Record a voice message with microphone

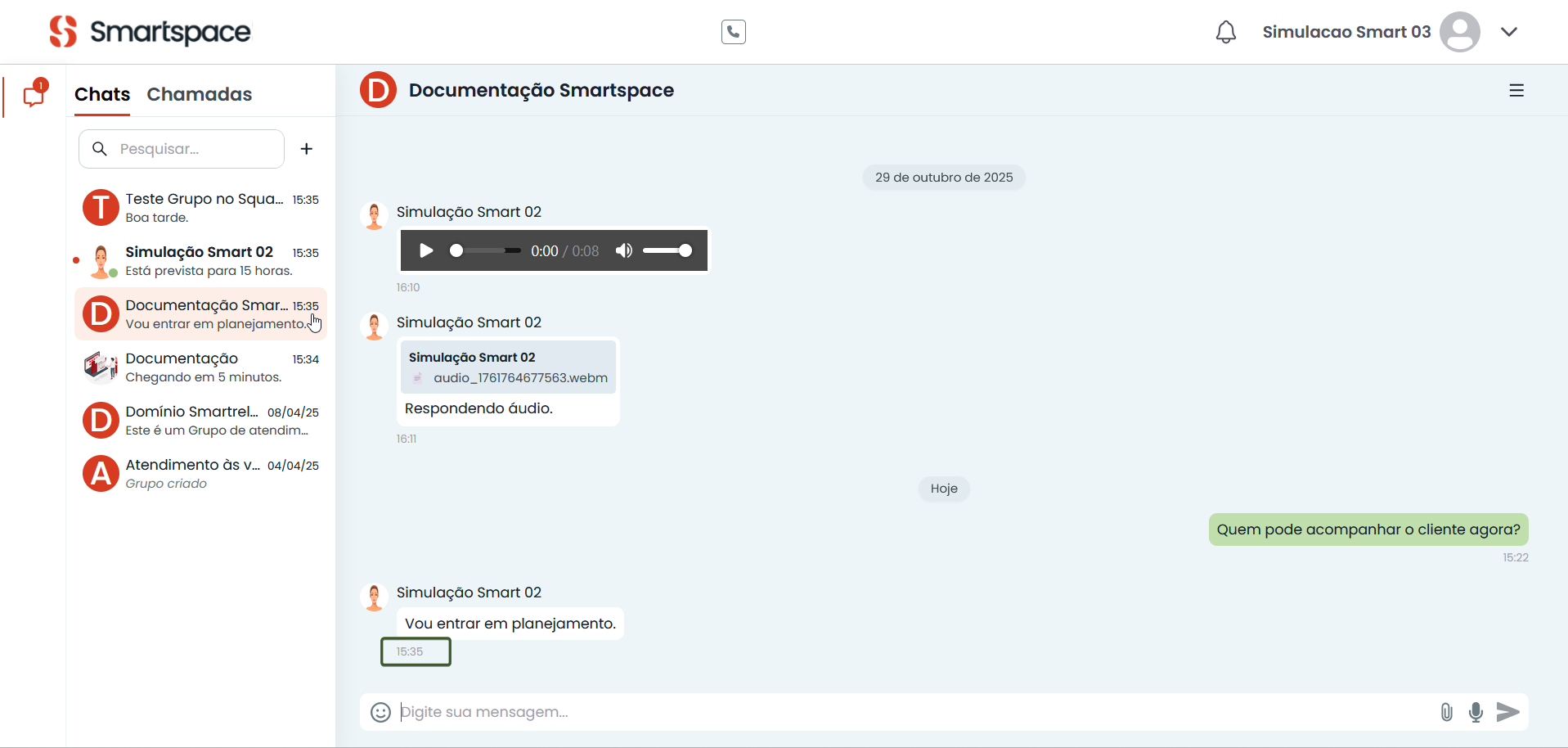point(1476,712)
